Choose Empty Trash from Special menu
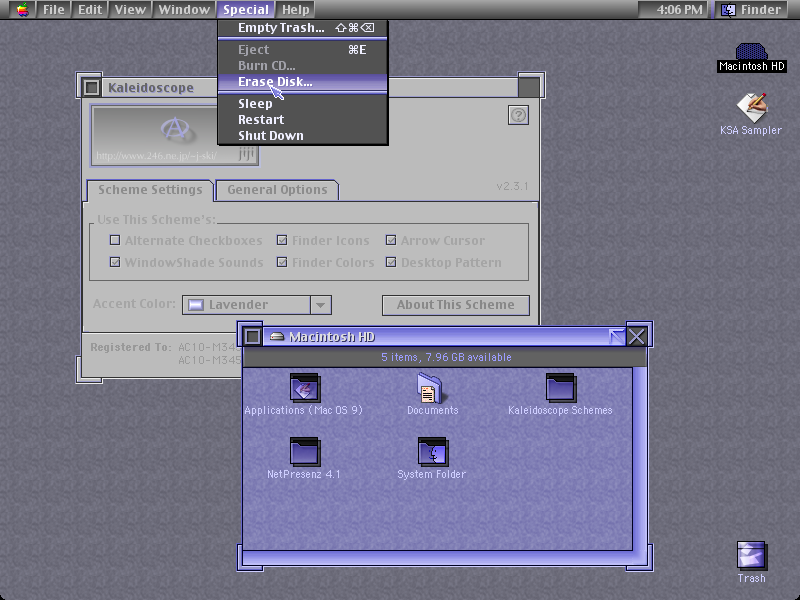This screenshot has height=600, width=800. 303,28
